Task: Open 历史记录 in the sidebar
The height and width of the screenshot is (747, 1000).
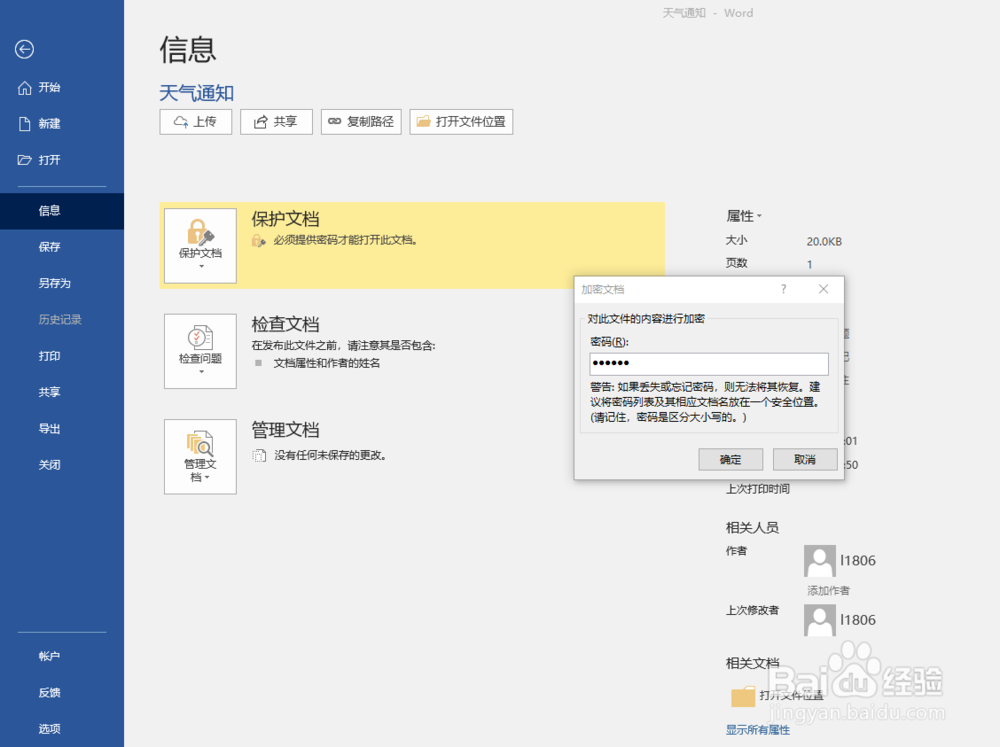Action: [62, 320]
